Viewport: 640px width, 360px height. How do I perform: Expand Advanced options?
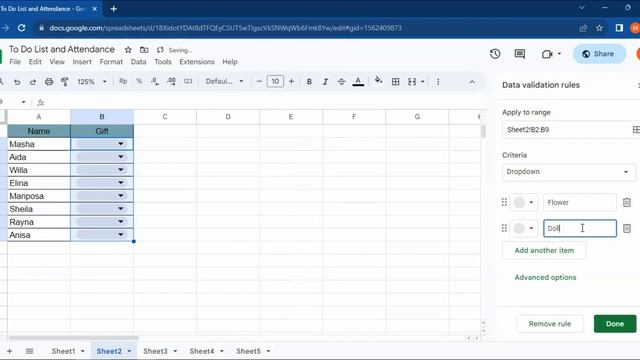[x=545, y=277]
